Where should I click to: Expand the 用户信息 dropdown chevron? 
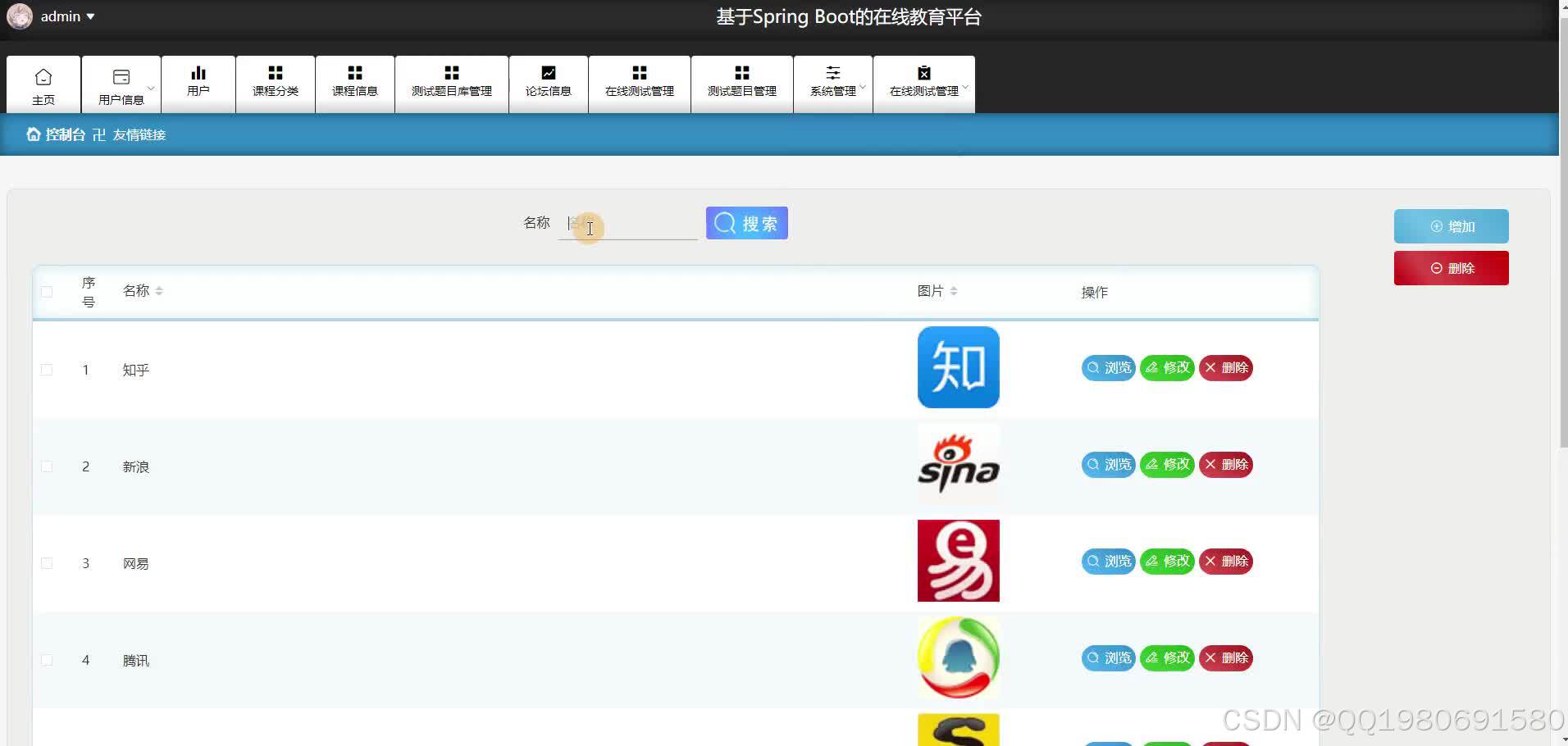[x=151, y=88]
